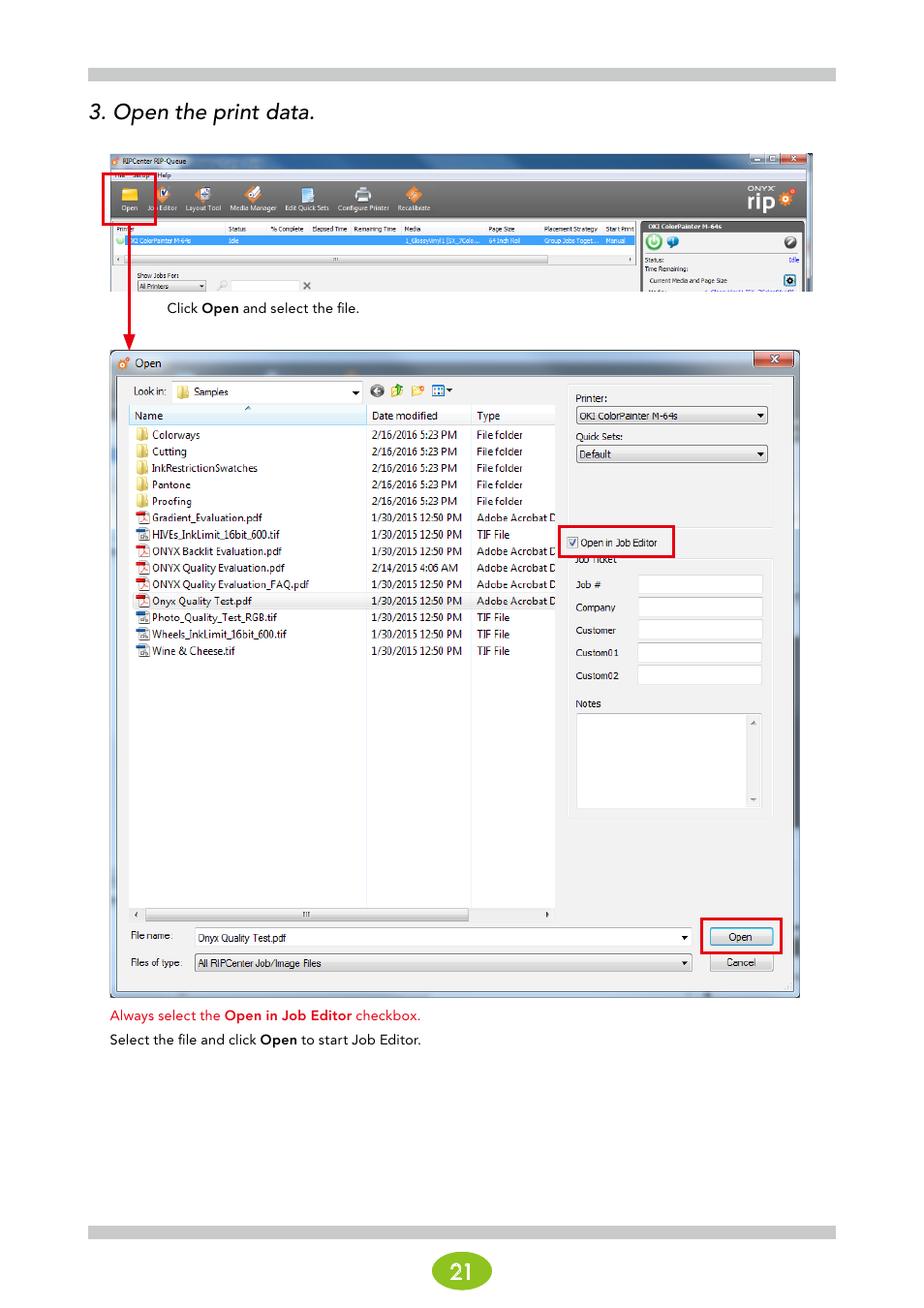Screen dimensions: 924x1308
Task: Select the OKI ColorPainter M-64s queue row
Action: [375, 240]
